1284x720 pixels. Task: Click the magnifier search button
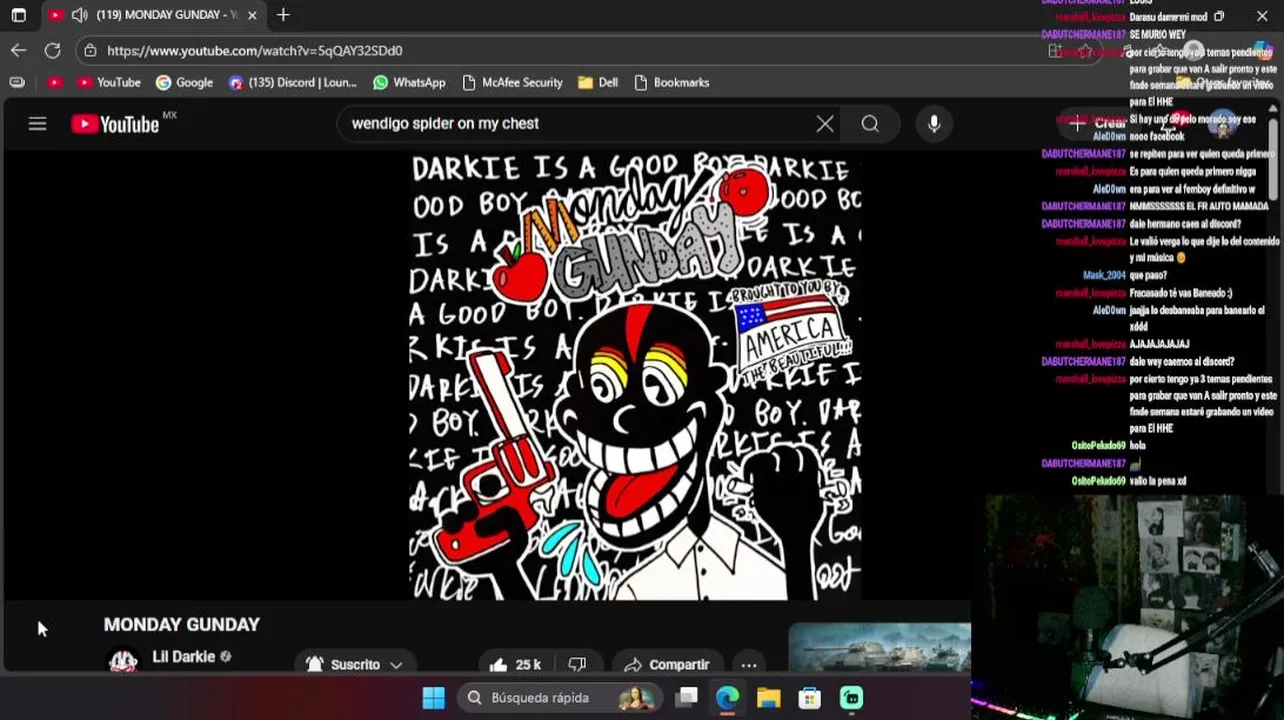(870, 124)
